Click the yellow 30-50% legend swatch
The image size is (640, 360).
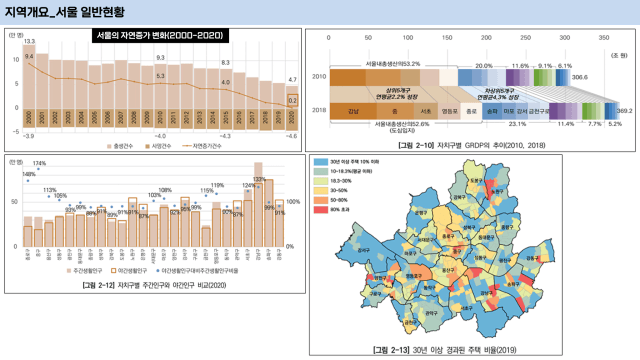pyautogui.click(x=321, y=191)
